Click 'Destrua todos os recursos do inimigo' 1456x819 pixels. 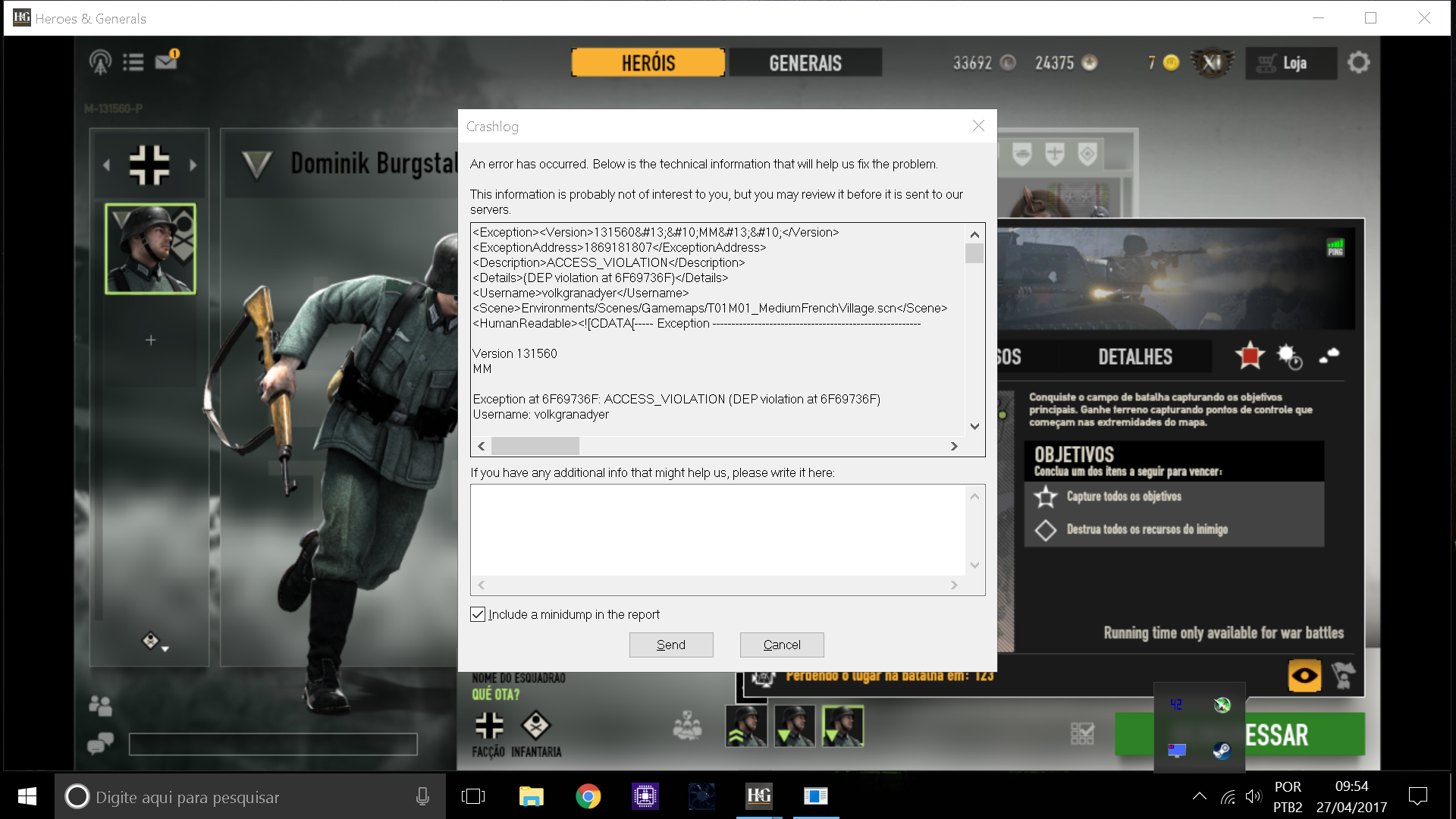click(1147, 529)
